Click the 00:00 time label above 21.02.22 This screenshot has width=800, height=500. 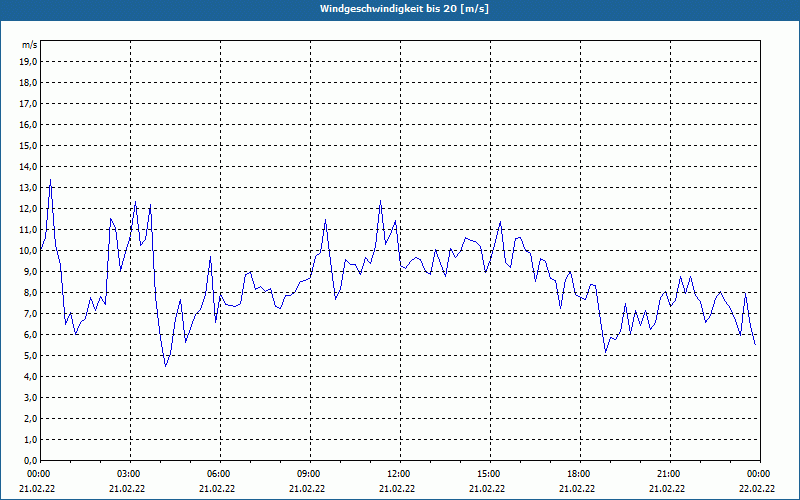(40, 474)
